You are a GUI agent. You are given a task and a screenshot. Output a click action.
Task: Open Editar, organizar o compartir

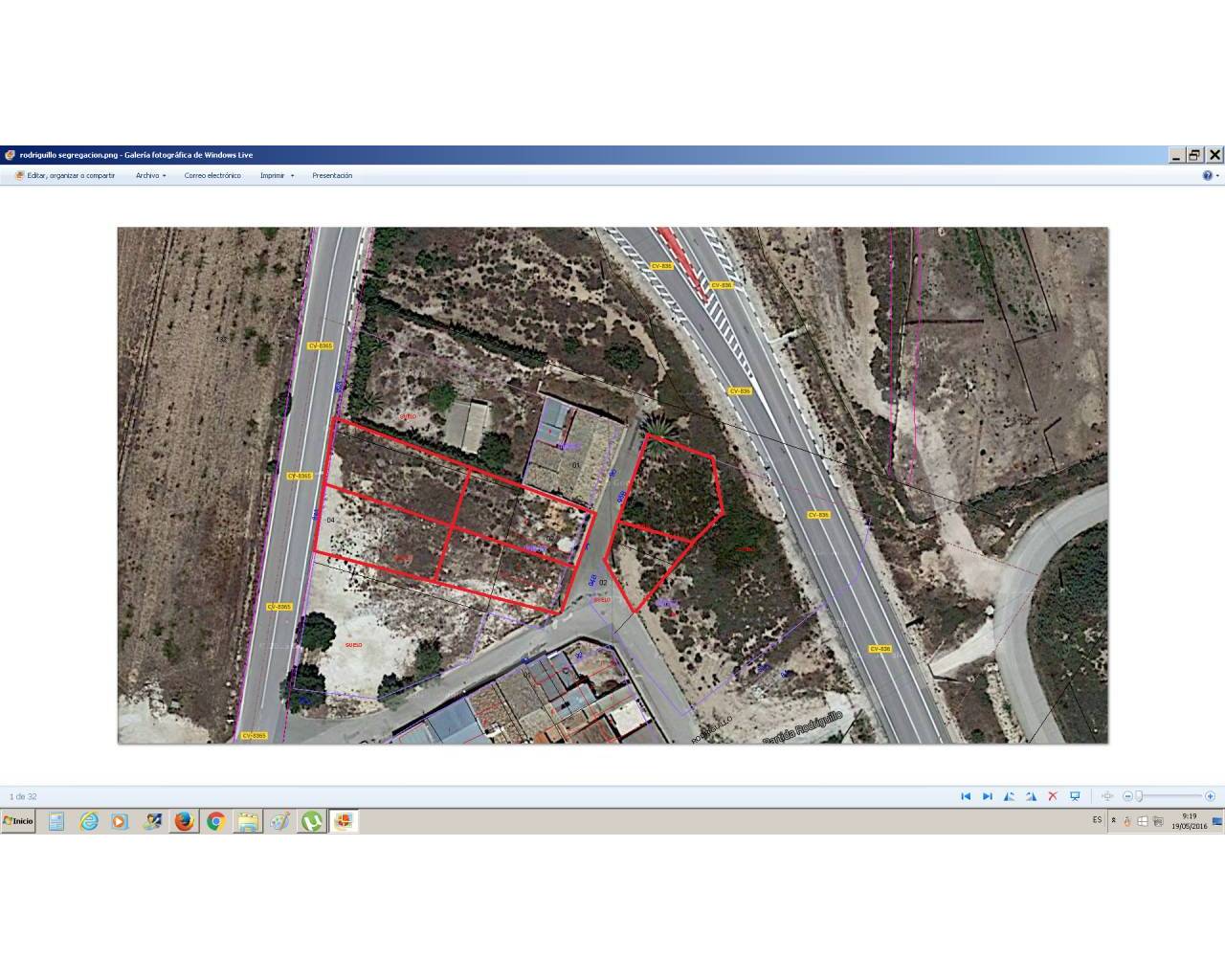click(65, 175)
